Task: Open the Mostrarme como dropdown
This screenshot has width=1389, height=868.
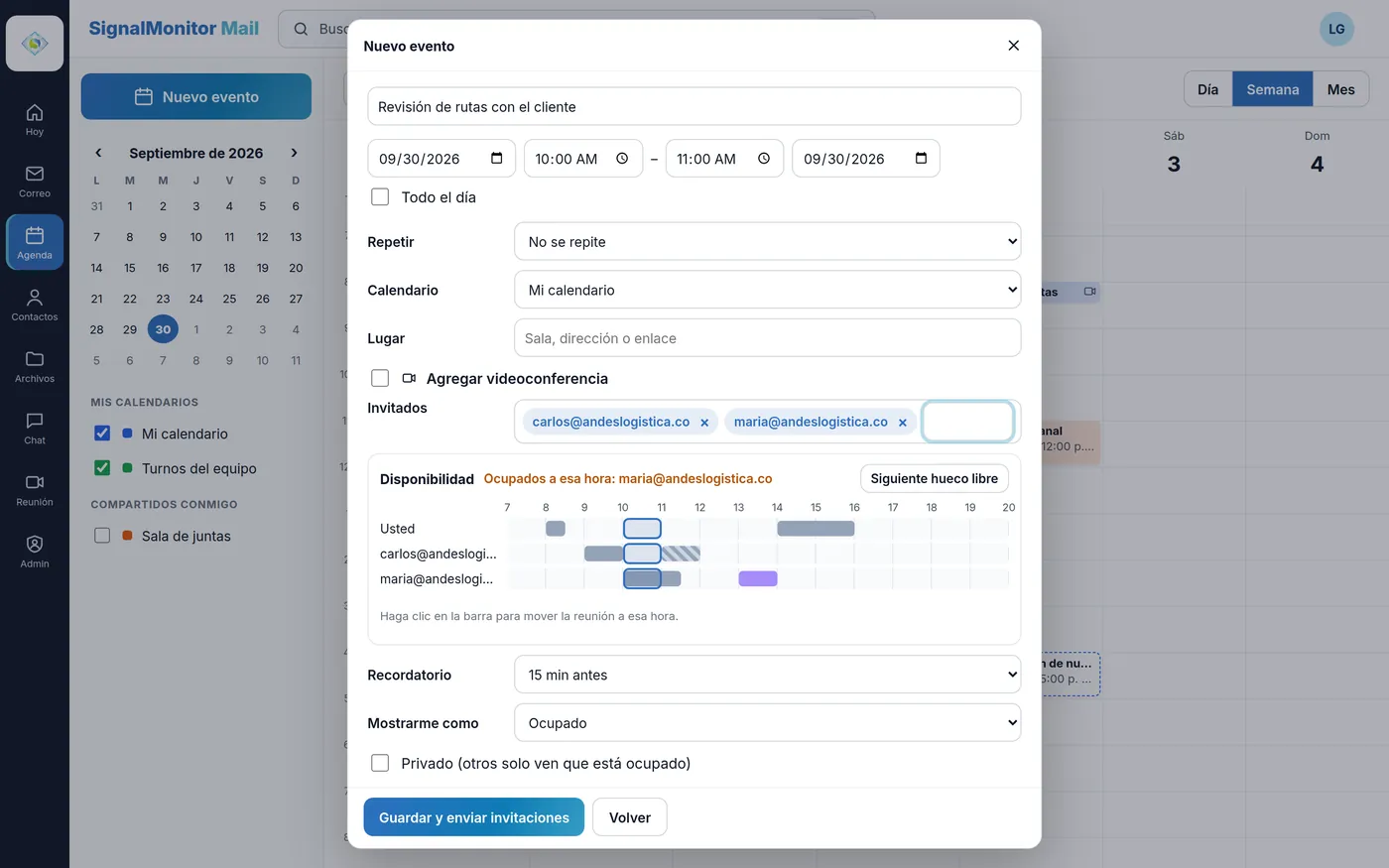Action: pos(768,723)
